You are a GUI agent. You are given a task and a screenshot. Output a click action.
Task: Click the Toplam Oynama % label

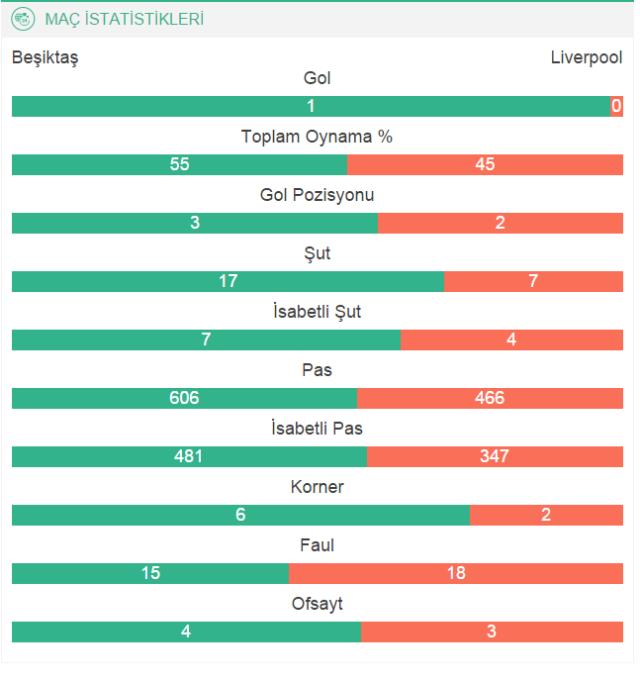click(x=317, y=137)
